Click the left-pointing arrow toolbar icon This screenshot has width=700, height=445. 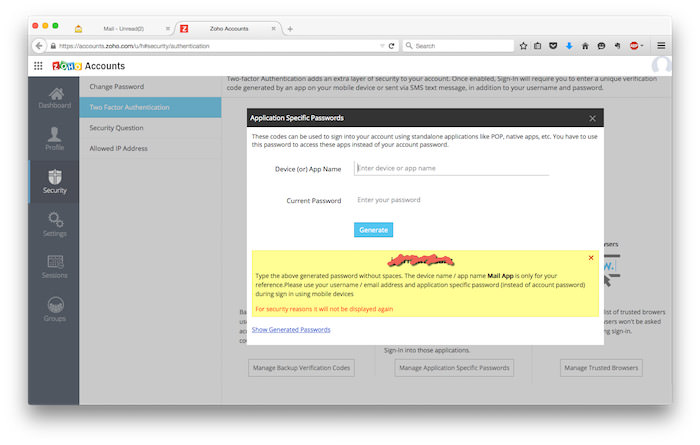617,46
